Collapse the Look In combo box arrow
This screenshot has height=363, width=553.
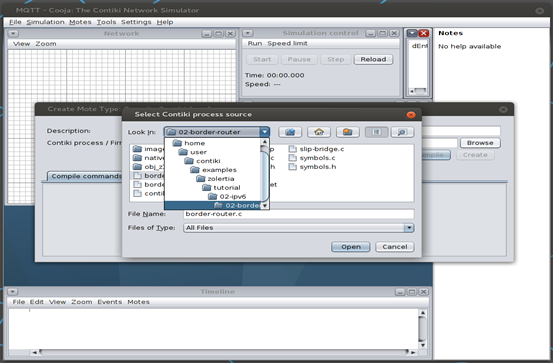point(265,132)
